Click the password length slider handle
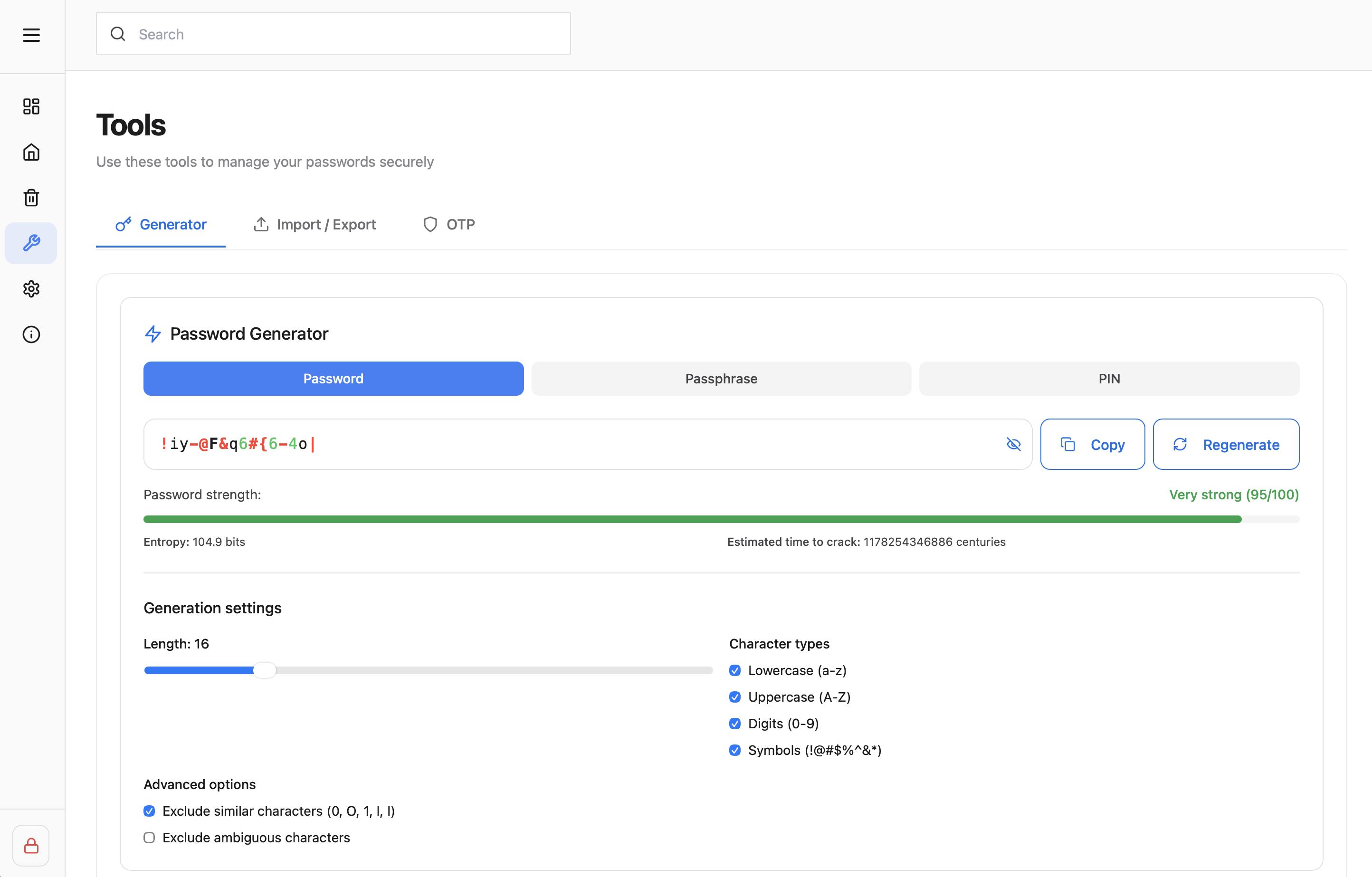Image resolution: width=1372 pixels, height=877 pixels. tap(264, 671)
